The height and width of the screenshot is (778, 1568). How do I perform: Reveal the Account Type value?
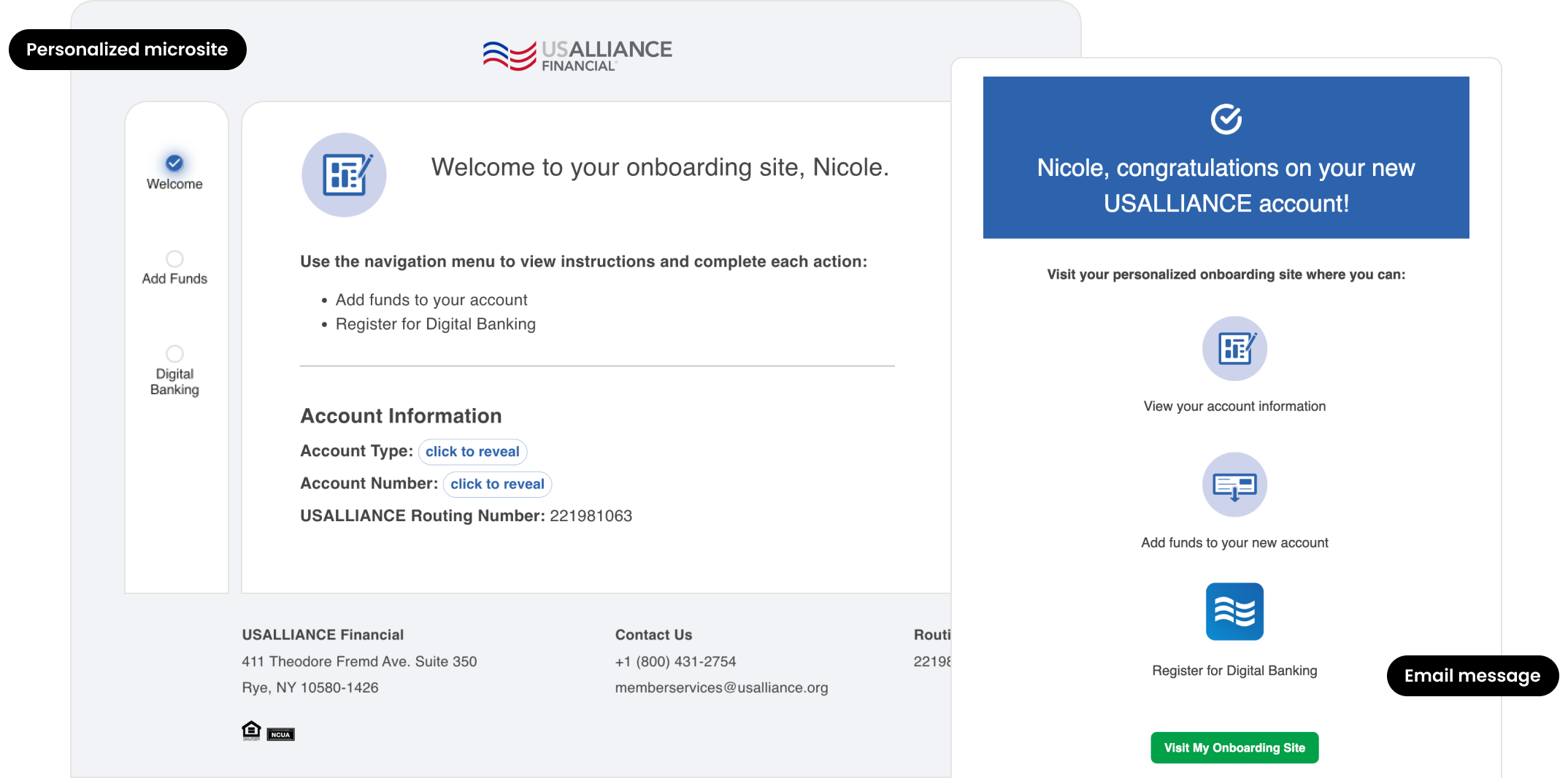(x=472, y=452)
